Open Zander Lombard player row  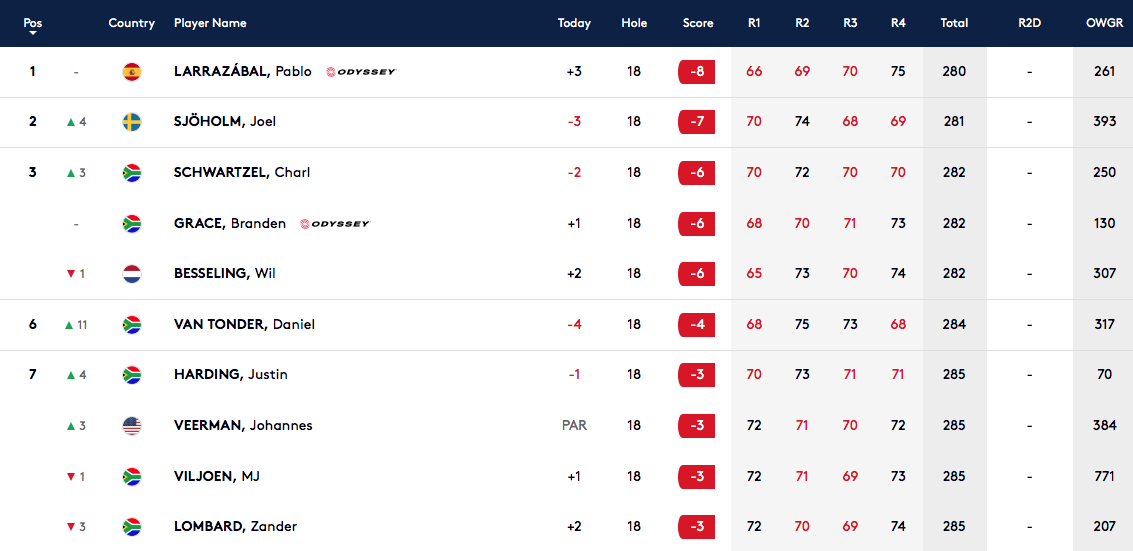click(566, 526)
